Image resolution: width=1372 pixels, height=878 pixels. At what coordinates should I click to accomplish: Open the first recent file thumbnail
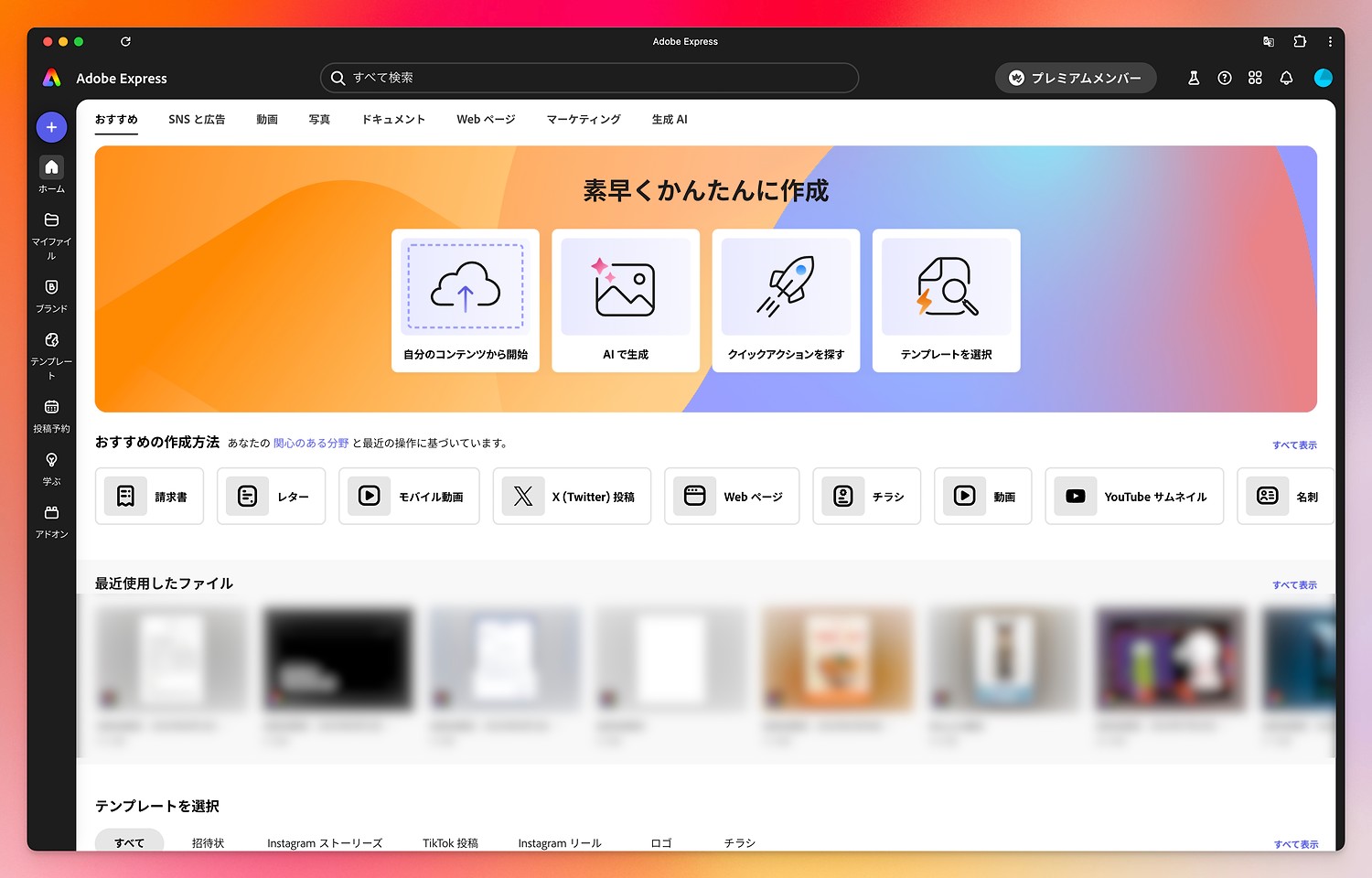pos(171,660)
